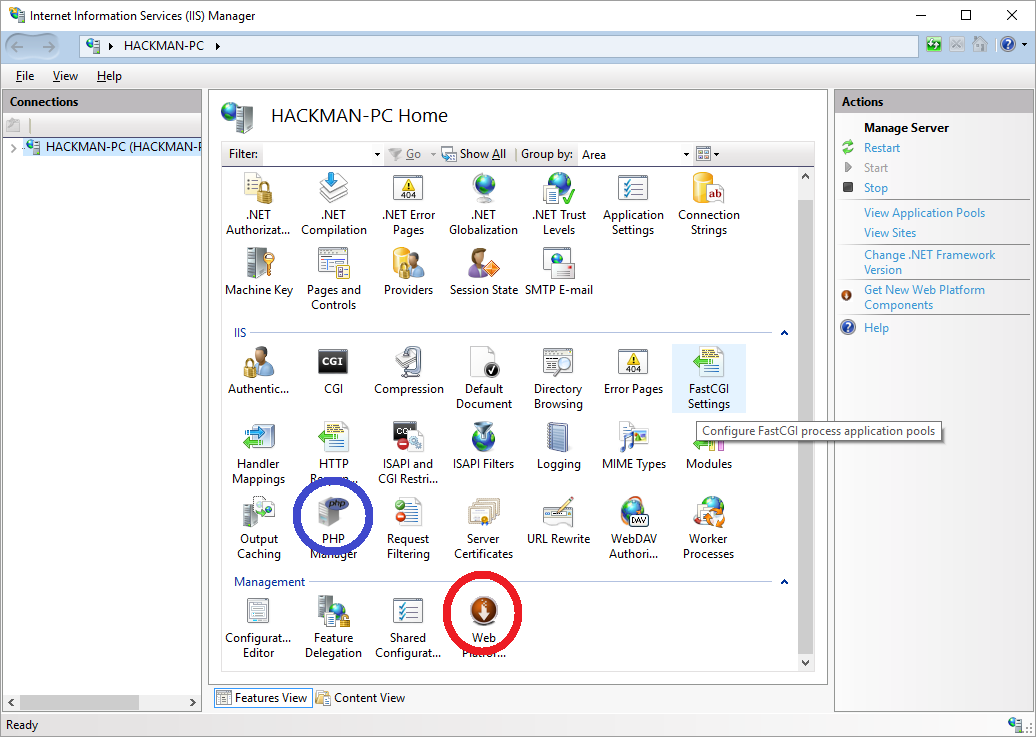The image size is (1036, 737).
Task: Click Show All in filter bar
Action: (474, 154)
